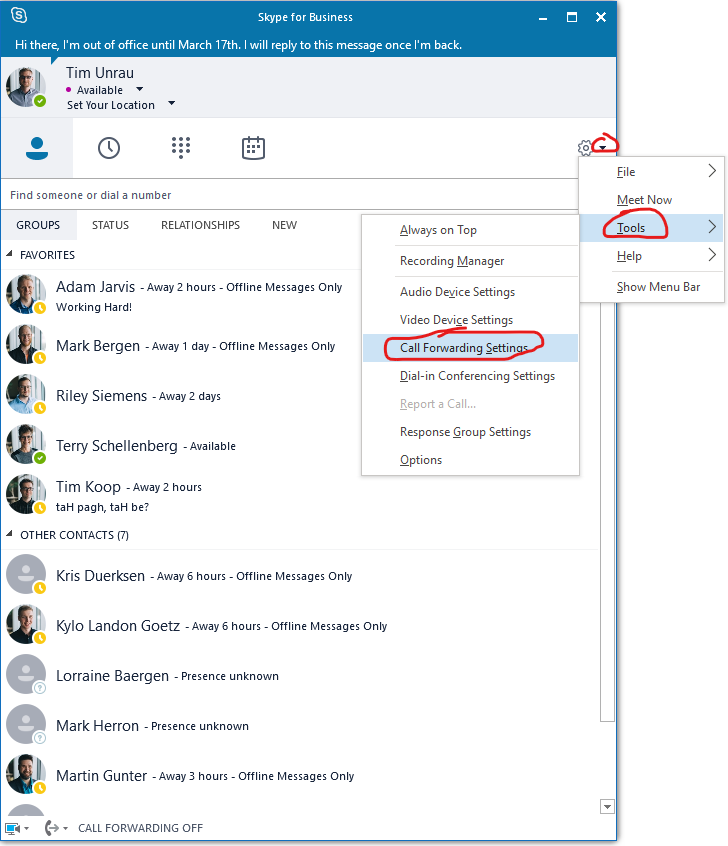Click Tim Unrau's profile picture
The width and height of the screenshot is (728, 846).
point(26,88)
